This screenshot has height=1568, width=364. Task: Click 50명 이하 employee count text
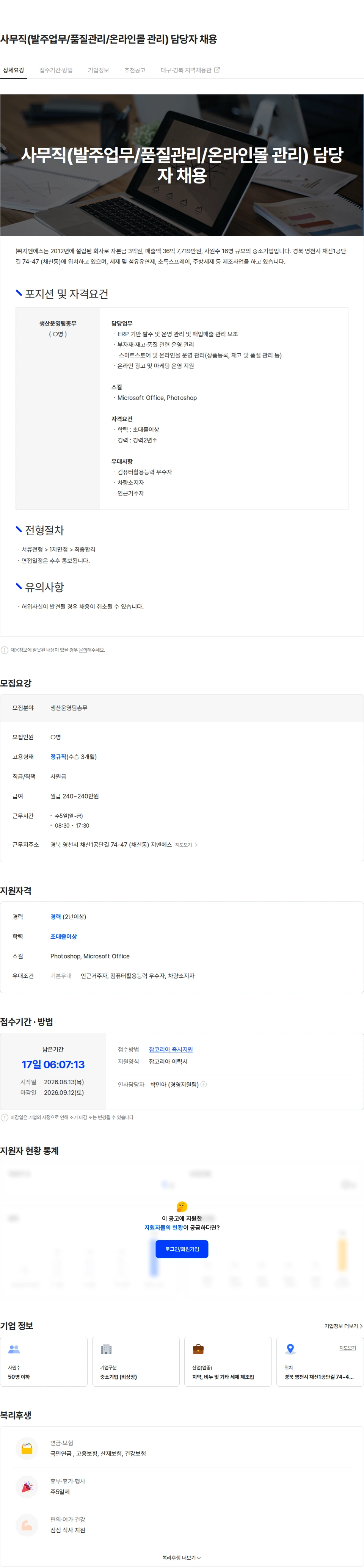(x=19, y=1377)
